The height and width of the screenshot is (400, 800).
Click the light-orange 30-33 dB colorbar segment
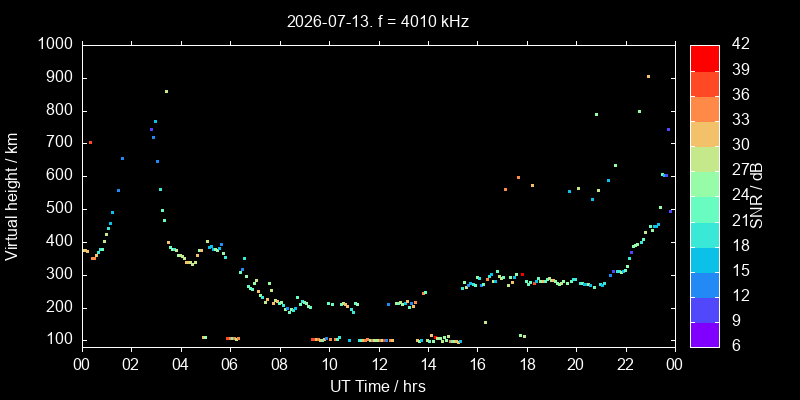(705, 133)
